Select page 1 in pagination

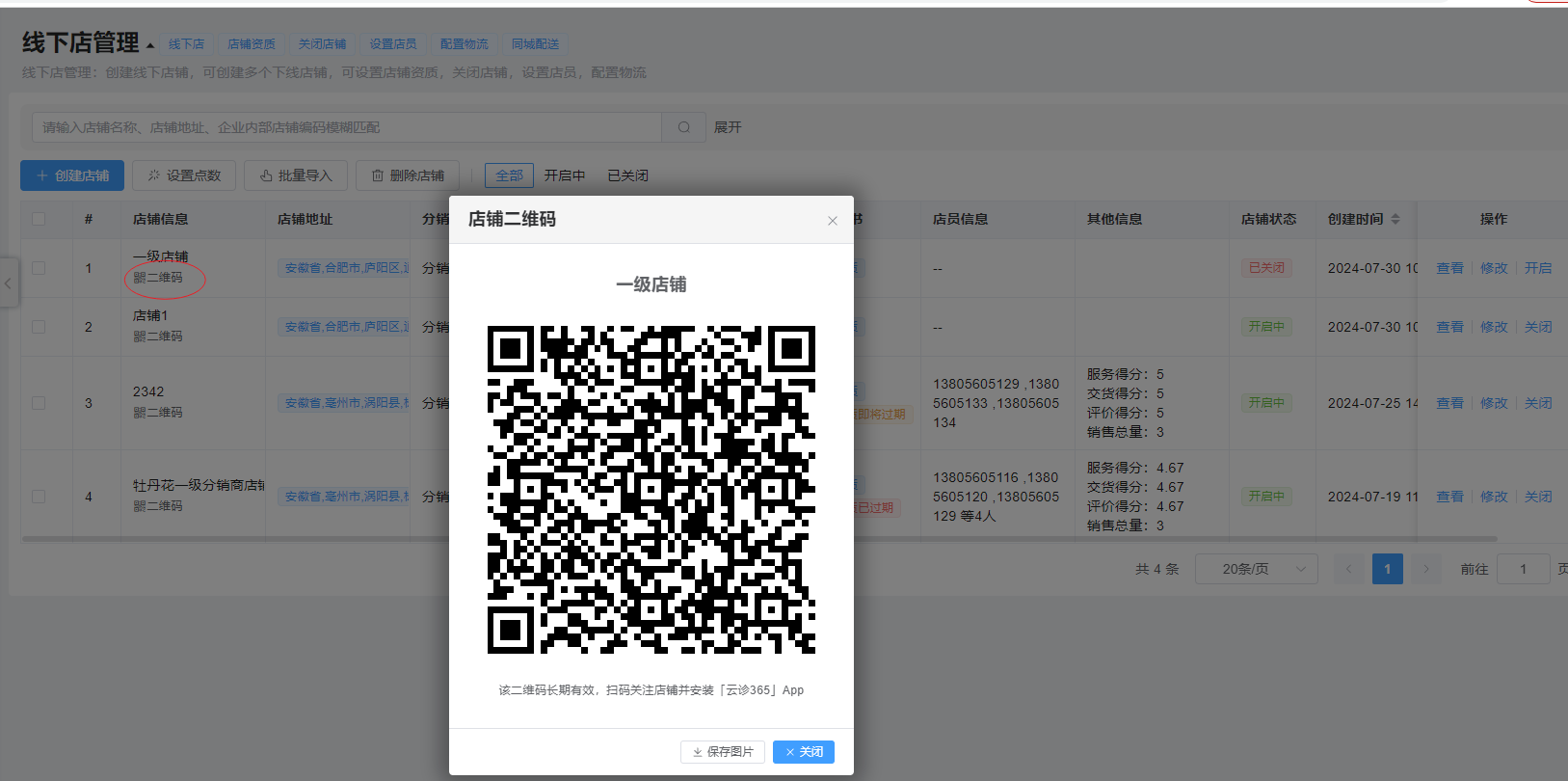[1388, 569]
